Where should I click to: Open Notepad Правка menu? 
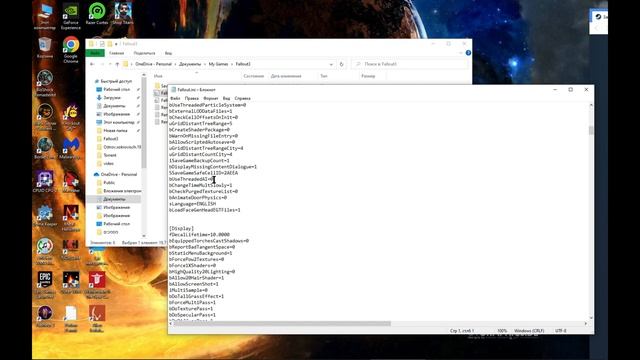[191, 98]
